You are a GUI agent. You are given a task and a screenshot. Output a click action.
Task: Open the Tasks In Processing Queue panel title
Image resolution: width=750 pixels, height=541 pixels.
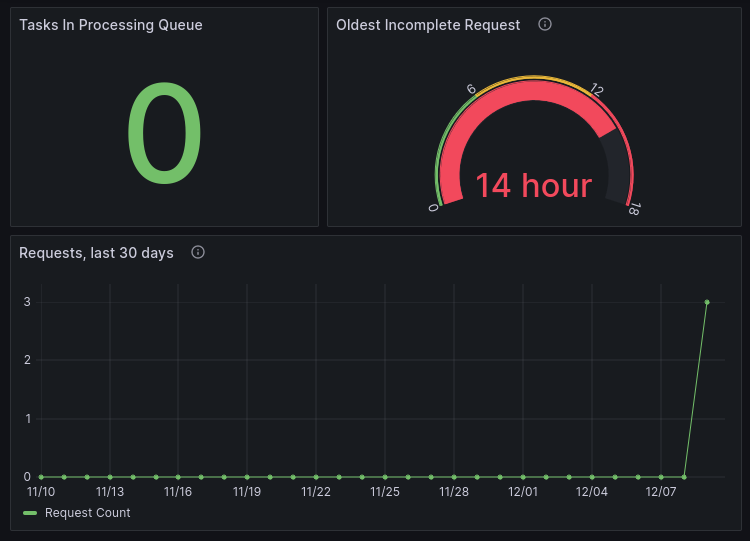(110, 25)
